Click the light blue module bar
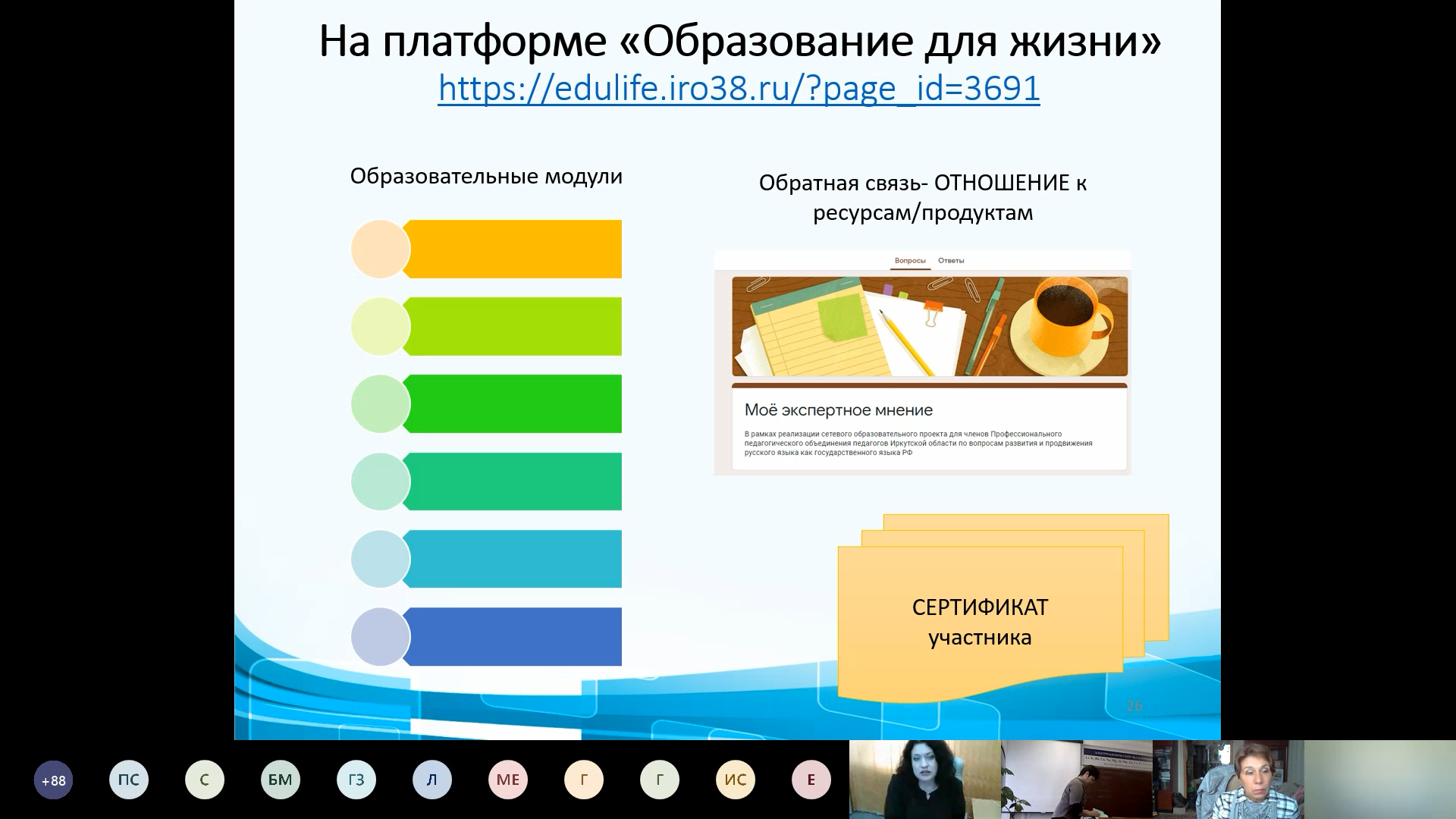This screenshot has width=1456, height=819. click(x=513, y=559)
